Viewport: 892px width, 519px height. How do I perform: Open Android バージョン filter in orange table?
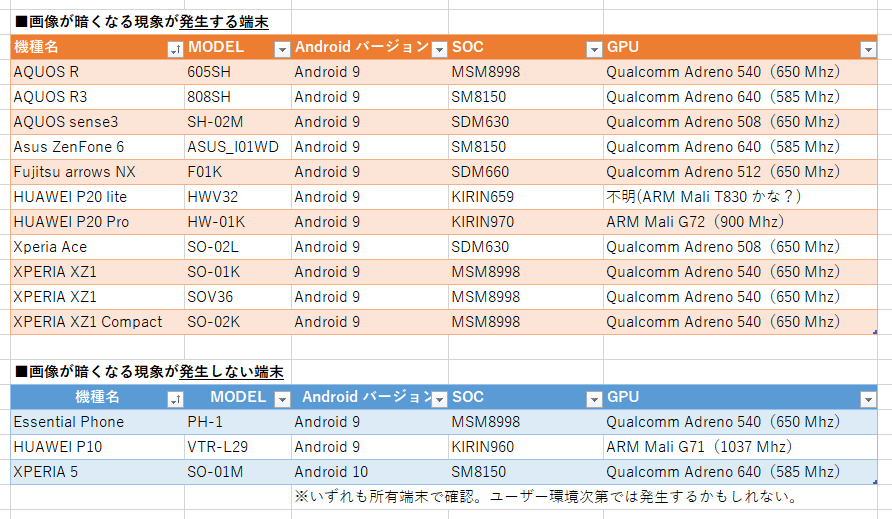click(439, 50)
